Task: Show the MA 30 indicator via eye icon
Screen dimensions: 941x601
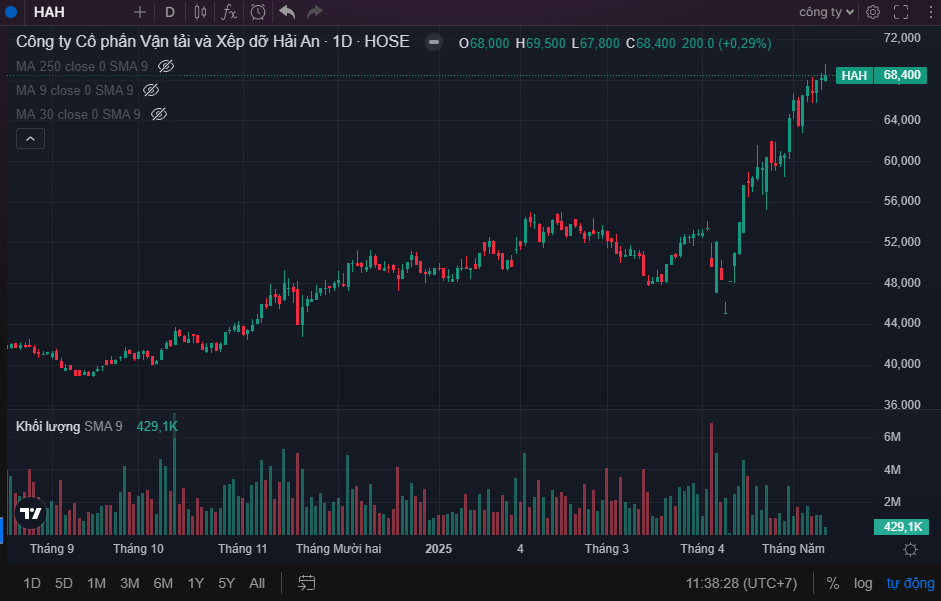Action: pos(158,114)
